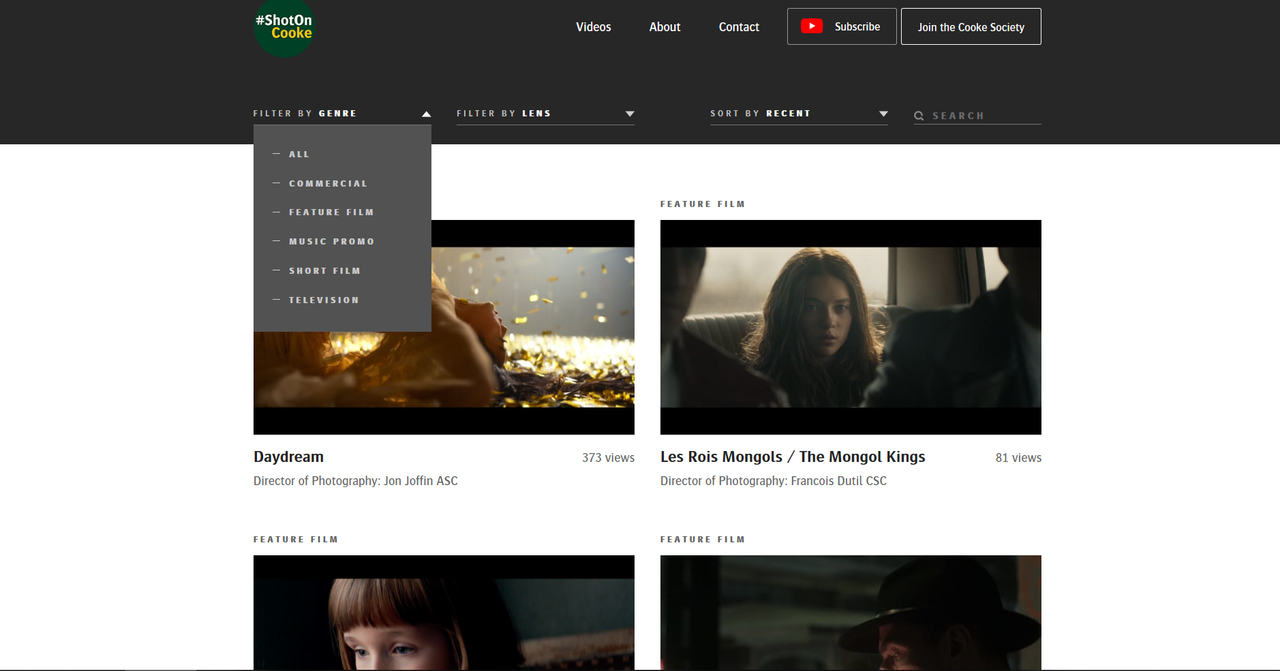Image resolution: width=1280 pixels, height=671 pixels.
Task: Open the About page
Action: pyautogui.click(x=665, y=27)
